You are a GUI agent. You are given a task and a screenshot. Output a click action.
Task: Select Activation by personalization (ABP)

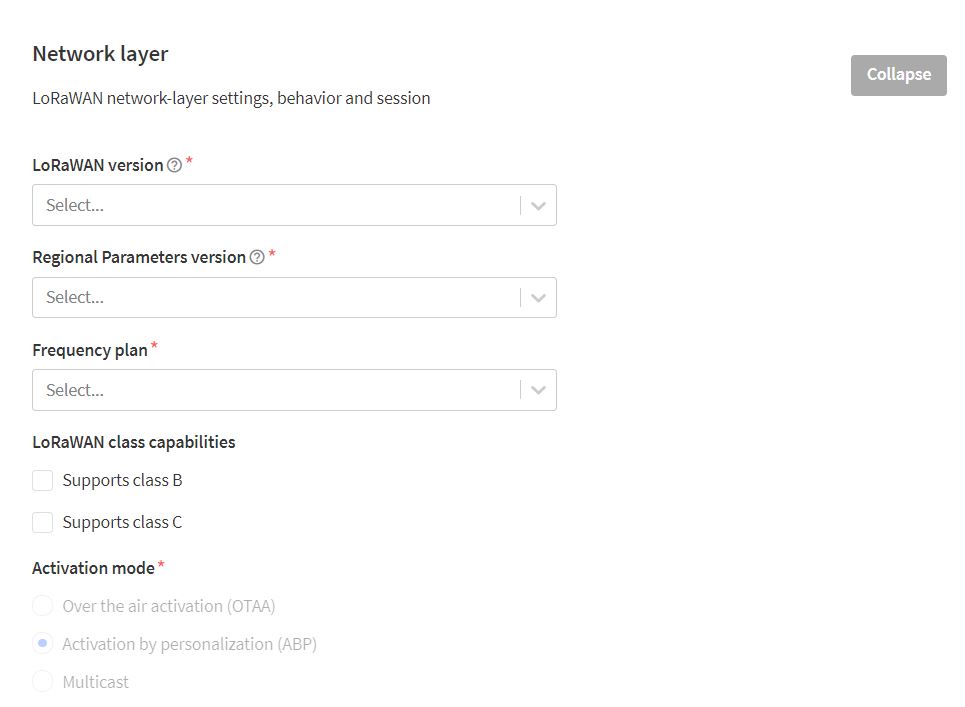tap(42, 643)
